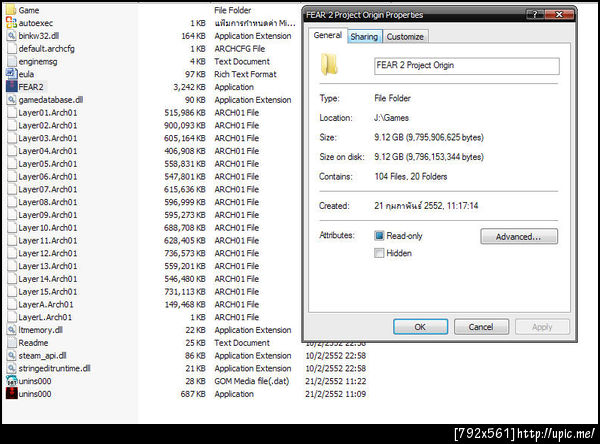The image size is (600, 444).
Task: Select the FEAR2 application icon
Action: (x=11, y=87)
